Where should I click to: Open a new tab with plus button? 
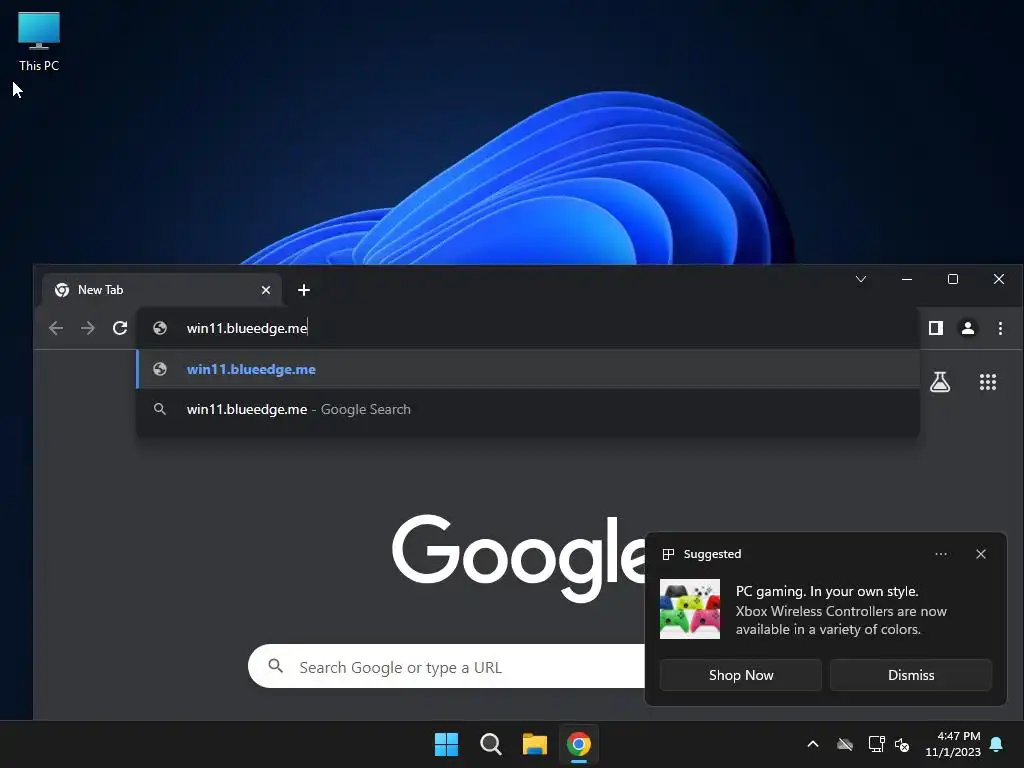point(304,290)
